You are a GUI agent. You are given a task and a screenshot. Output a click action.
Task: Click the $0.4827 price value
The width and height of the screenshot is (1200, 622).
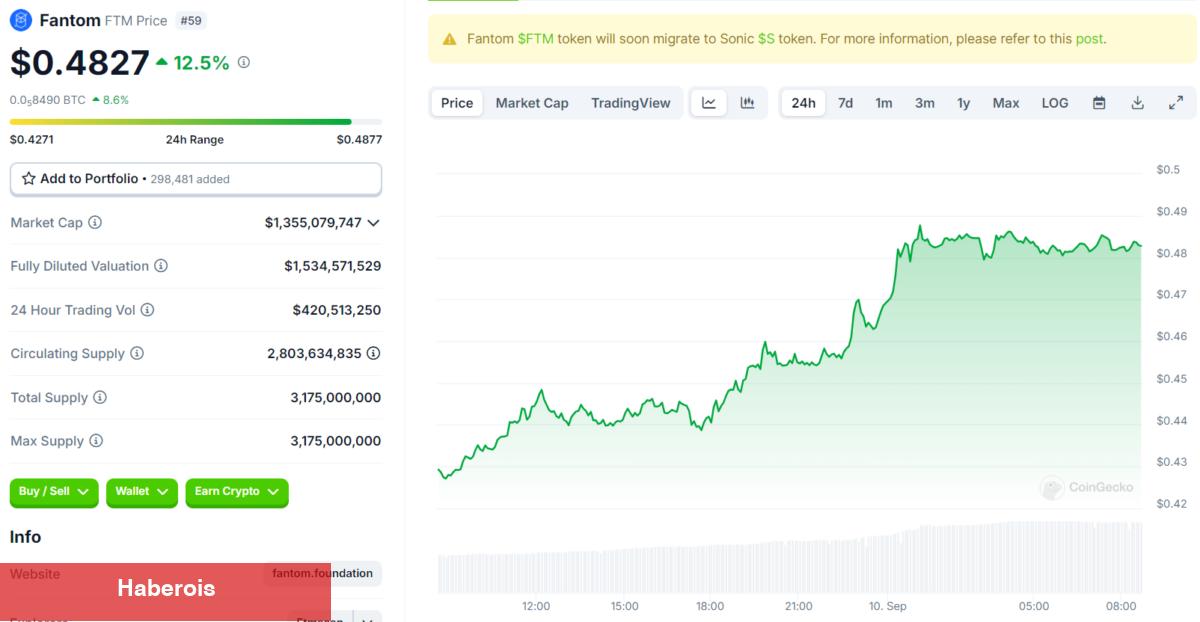[80, 63]
